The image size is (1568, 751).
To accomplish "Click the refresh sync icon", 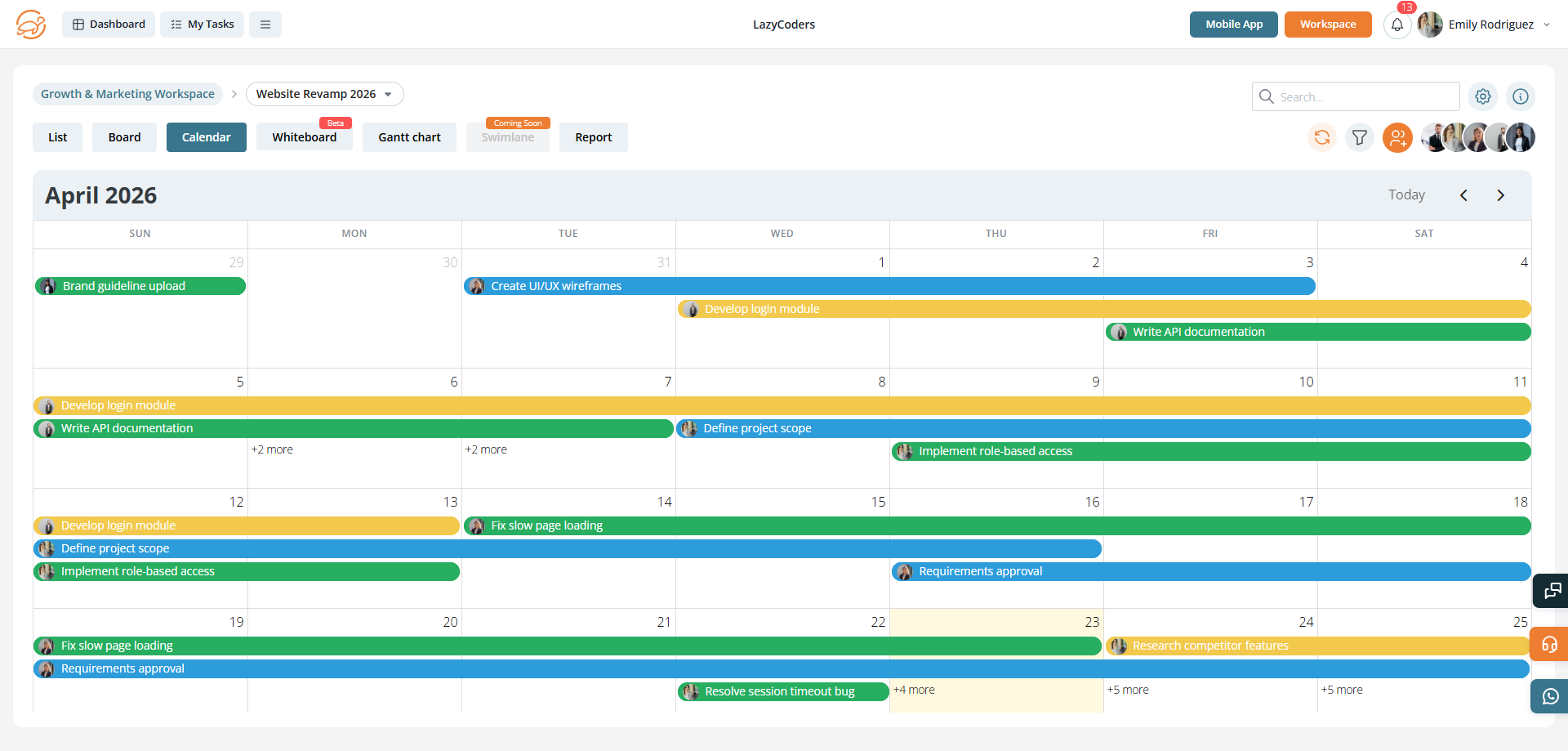I will (x=1321, y=137).
